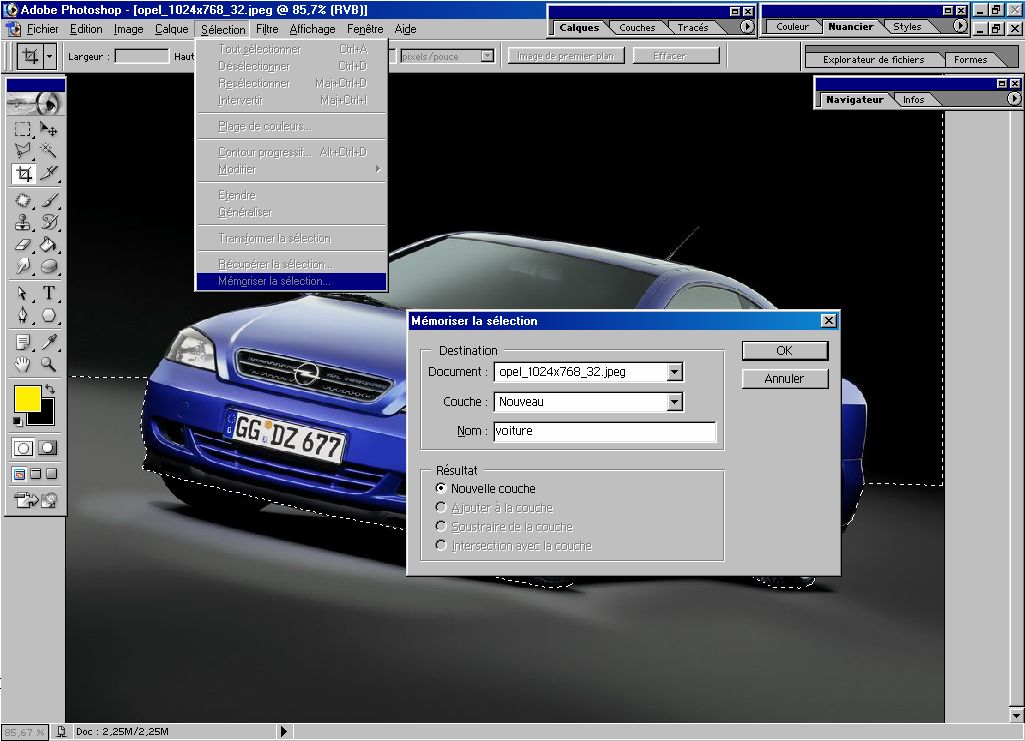Choose Nouvelle couche radio option
Screen dimensions: 1025x741
pos(441,488)
